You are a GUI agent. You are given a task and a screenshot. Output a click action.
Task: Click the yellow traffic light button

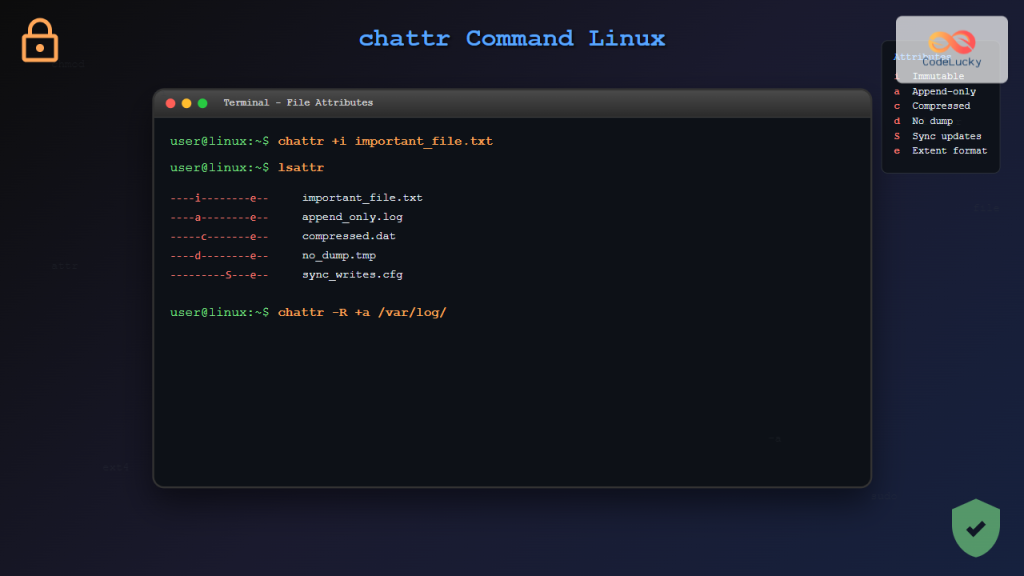tap(186, 102)
